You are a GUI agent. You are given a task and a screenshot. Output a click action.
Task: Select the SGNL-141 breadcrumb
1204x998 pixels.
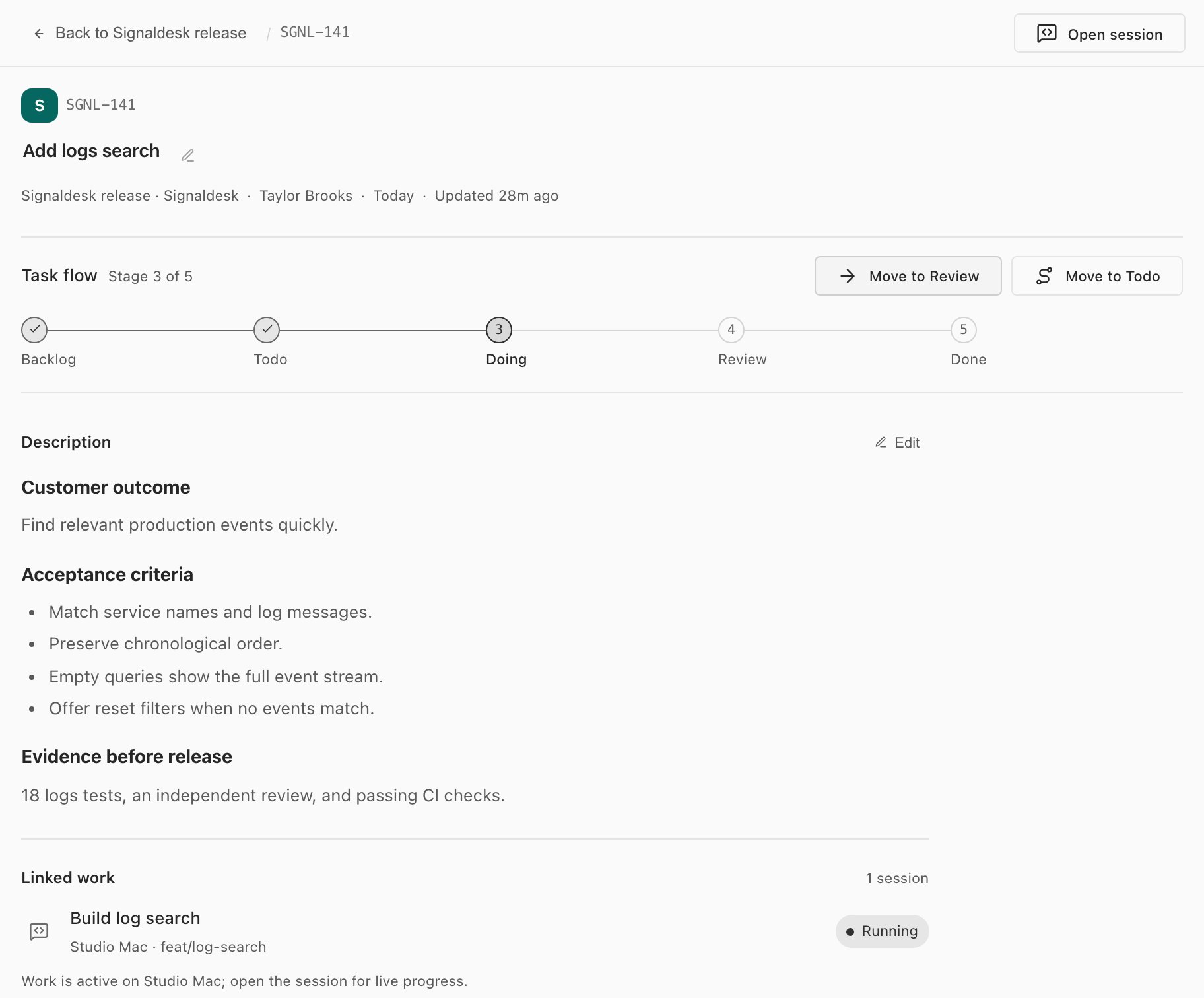click(x=315, y=32)
